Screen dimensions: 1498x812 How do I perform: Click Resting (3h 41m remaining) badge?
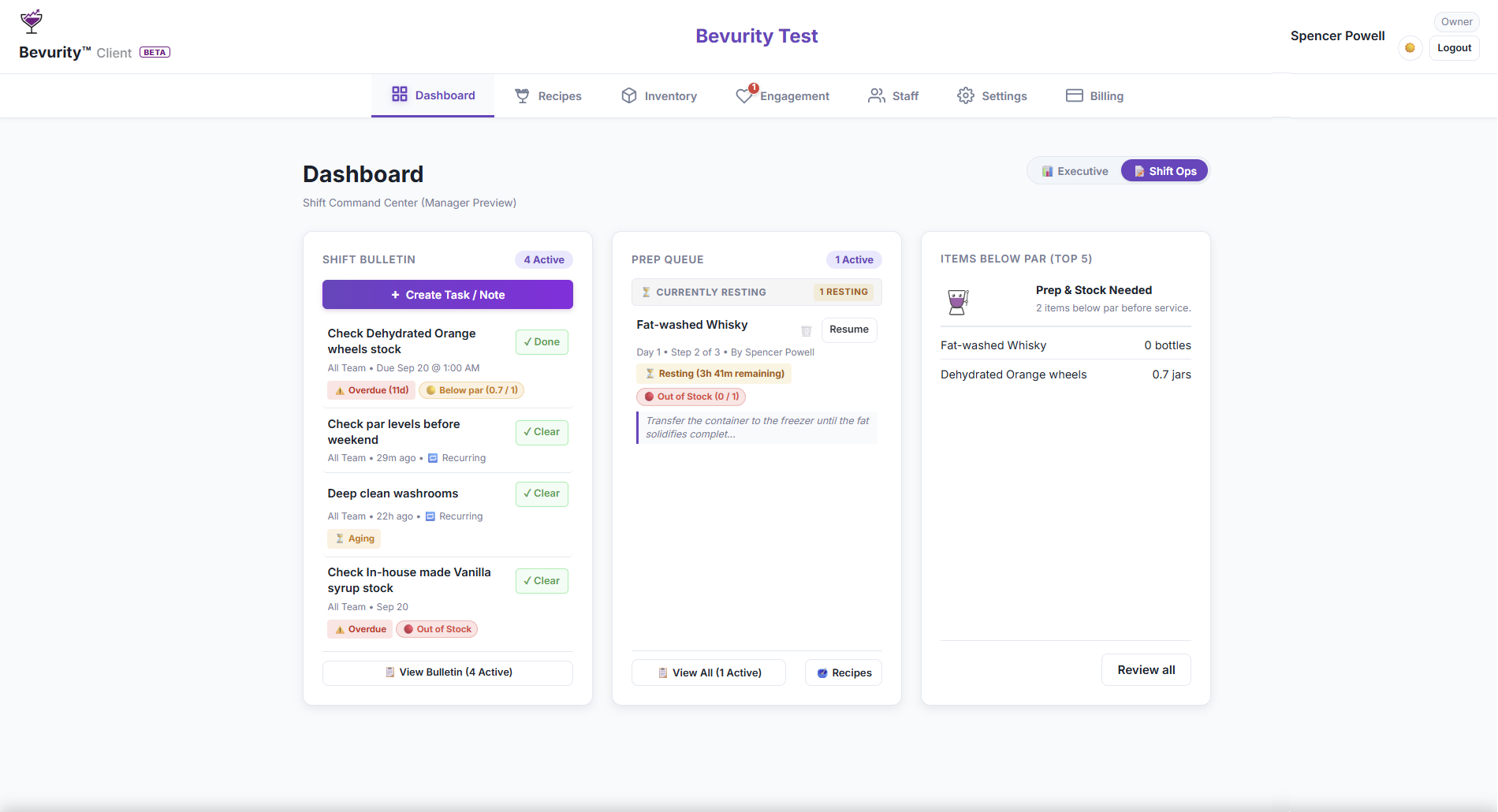tap(714, 374)
